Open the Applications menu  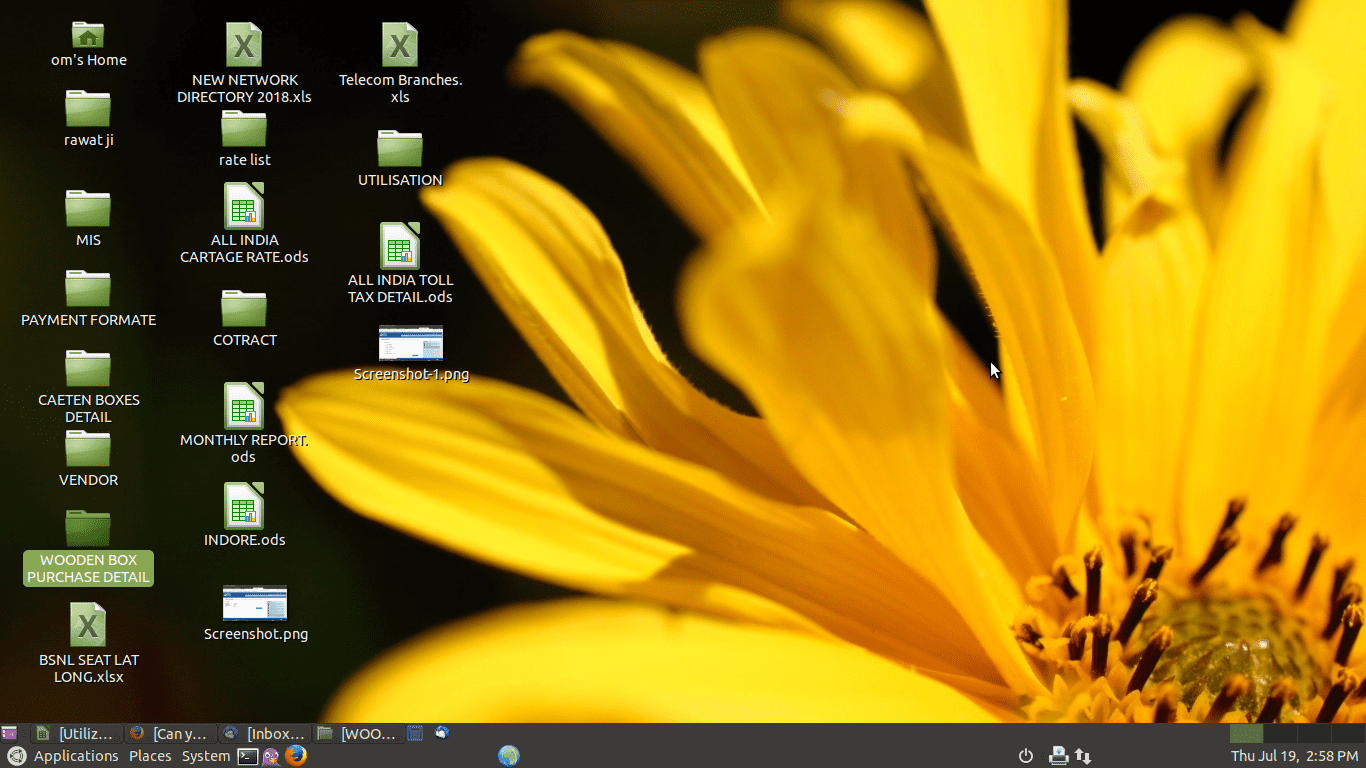pos(75,756)
